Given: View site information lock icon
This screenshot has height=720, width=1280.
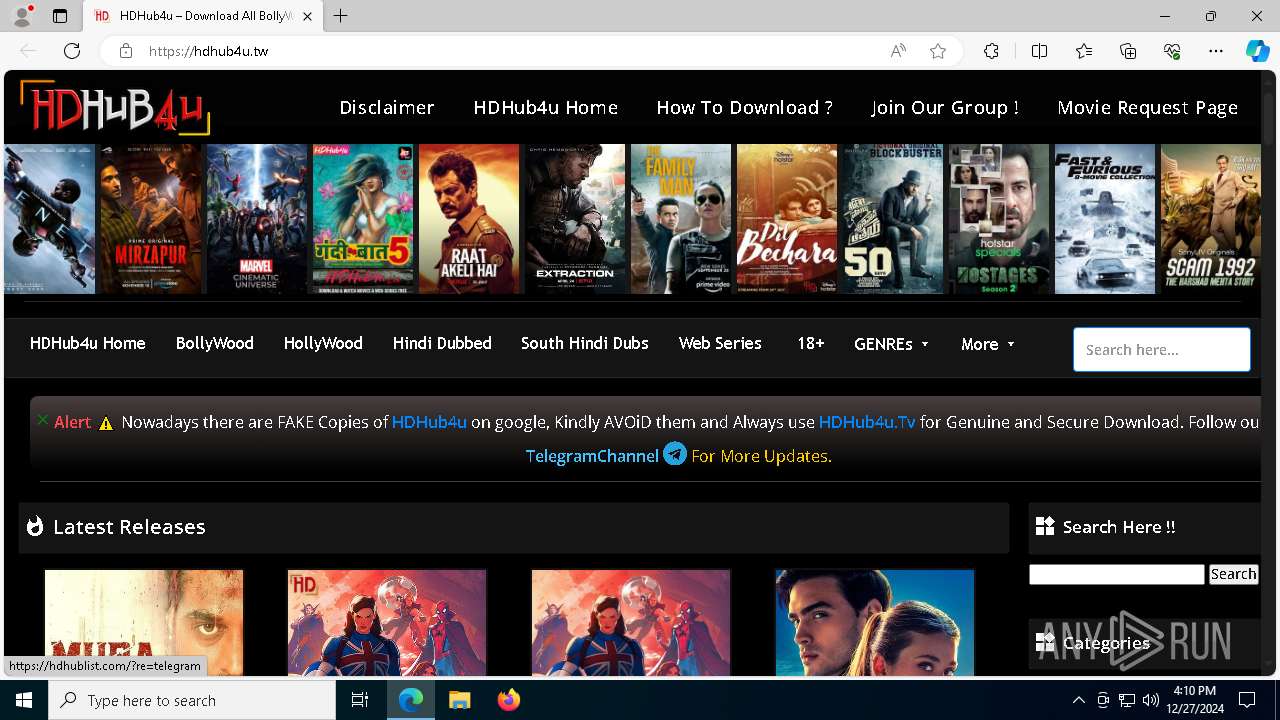Looking at the screenshot, I should pos(126,51).
